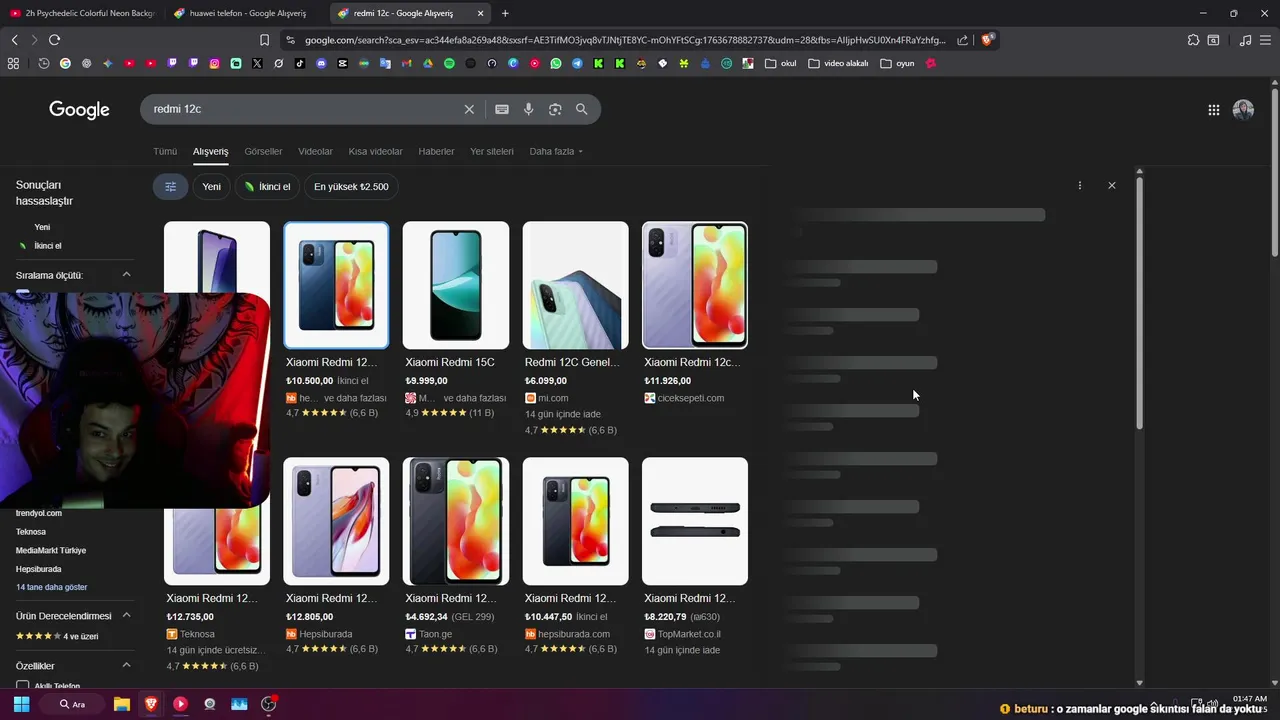The image size is (1280, 720).
Task: Toggle the 'Yeni' filter chip
Action: [x=211, y=186]
